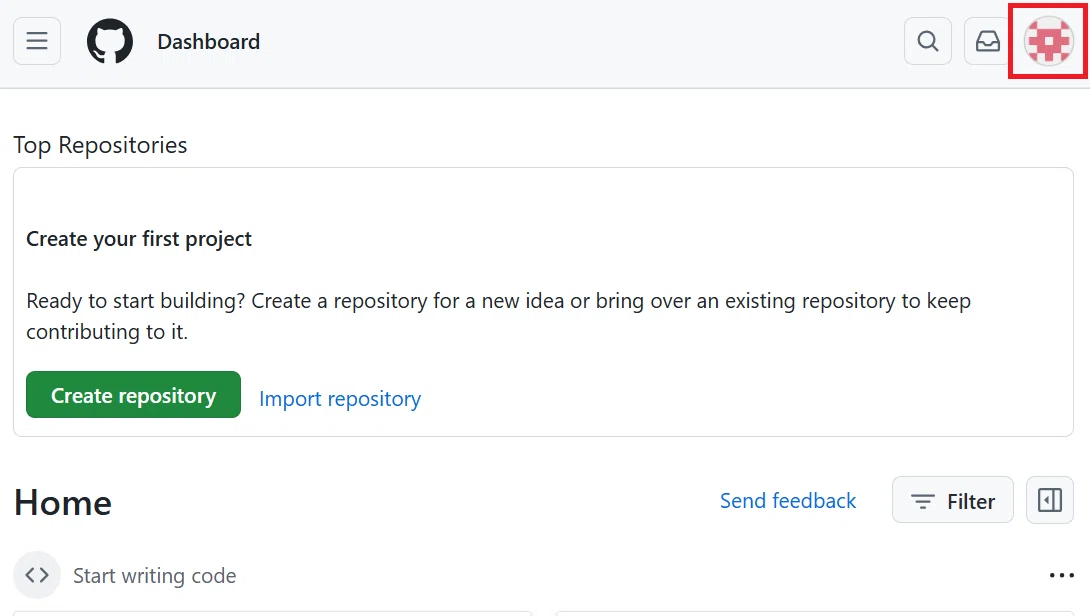The height and width of the screenshot is (616, 1090).
Task: Click the GitHub Octocat logo
Action: [110, 41]
